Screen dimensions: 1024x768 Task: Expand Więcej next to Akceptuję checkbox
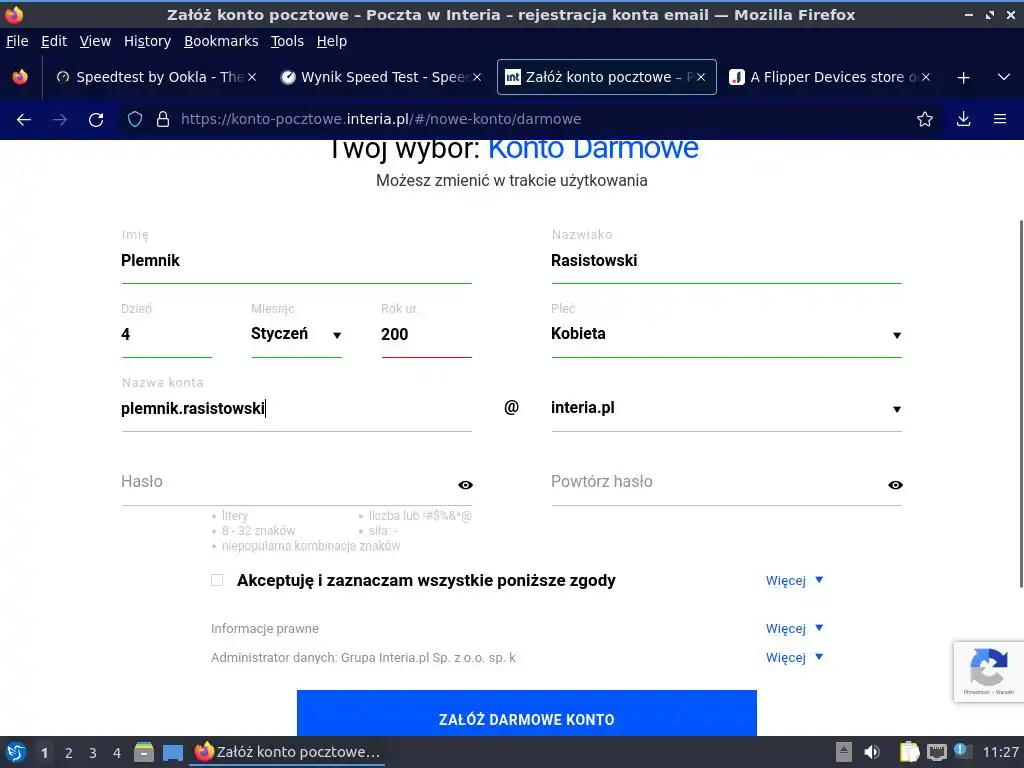coord(794,581)
